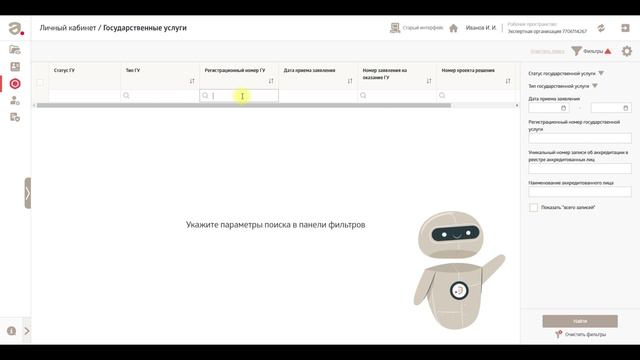Screen dimensions: 640x360
Task: Tick the select-all checkbox in table header
Action: (40, 83)
